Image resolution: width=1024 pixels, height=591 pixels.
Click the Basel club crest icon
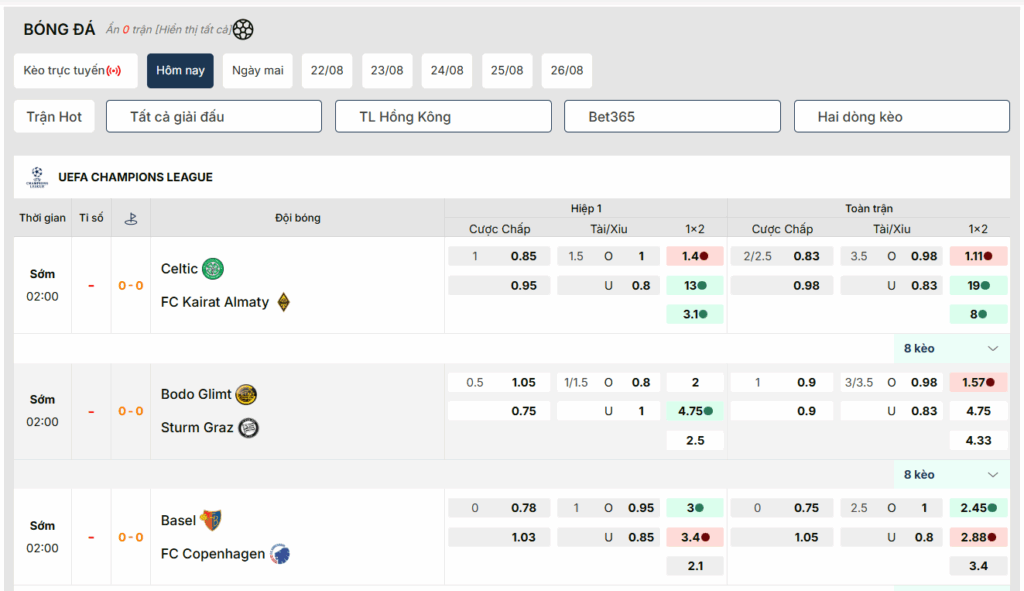[210, 521]
